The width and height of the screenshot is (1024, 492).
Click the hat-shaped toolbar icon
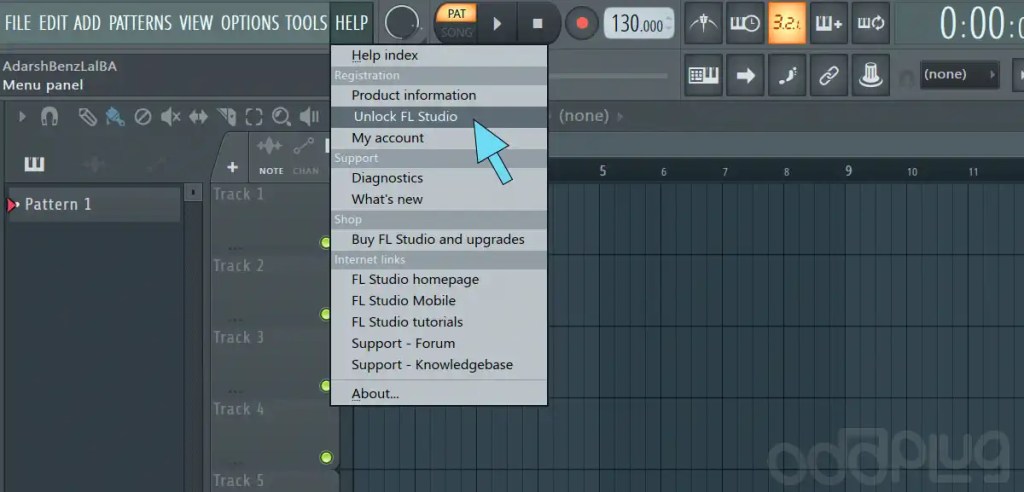point(871,76)
